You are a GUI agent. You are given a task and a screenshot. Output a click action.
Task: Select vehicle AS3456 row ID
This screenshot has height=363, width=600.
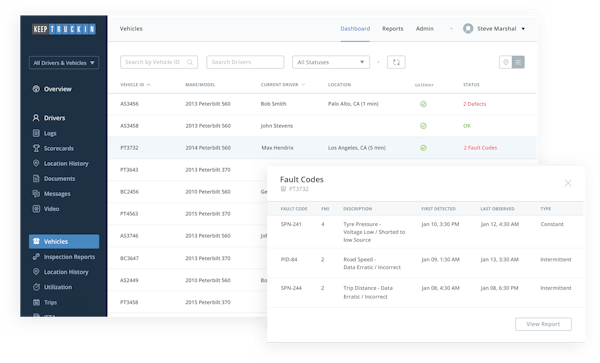129,104
